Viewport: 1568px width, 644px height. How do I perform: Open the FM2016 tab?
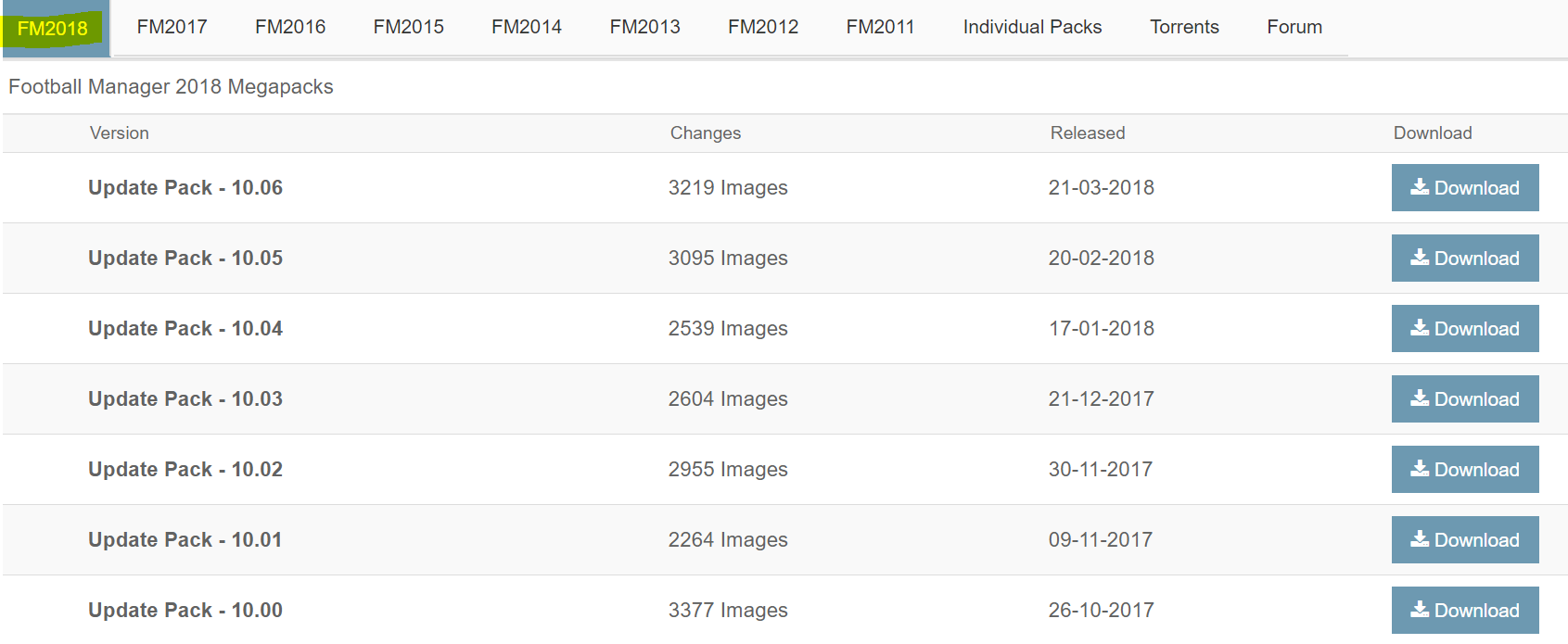290,27
